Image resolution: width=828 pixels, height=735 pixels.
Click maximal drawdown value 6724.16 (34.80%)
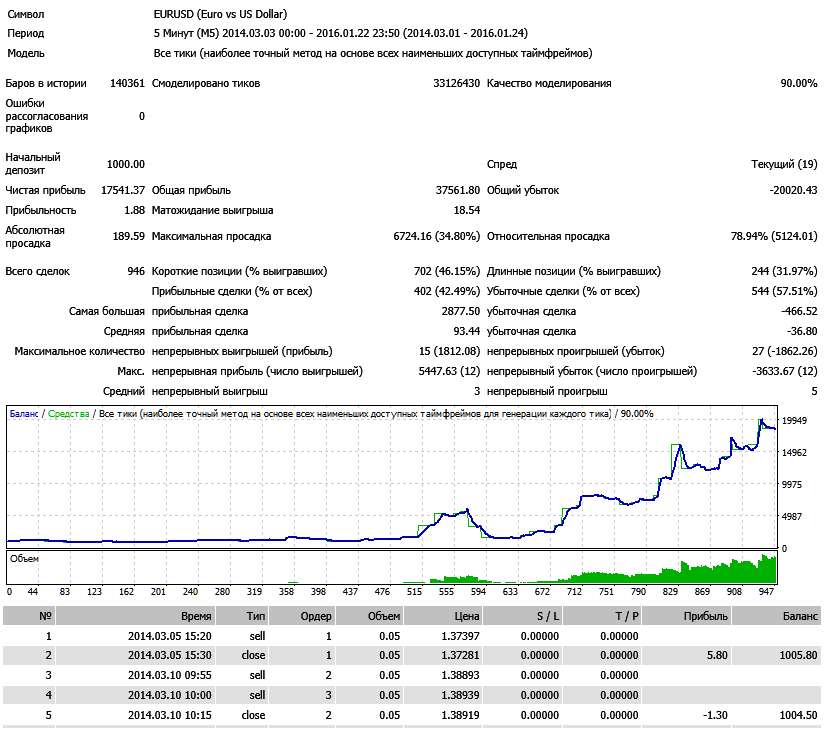coord(437,236)
